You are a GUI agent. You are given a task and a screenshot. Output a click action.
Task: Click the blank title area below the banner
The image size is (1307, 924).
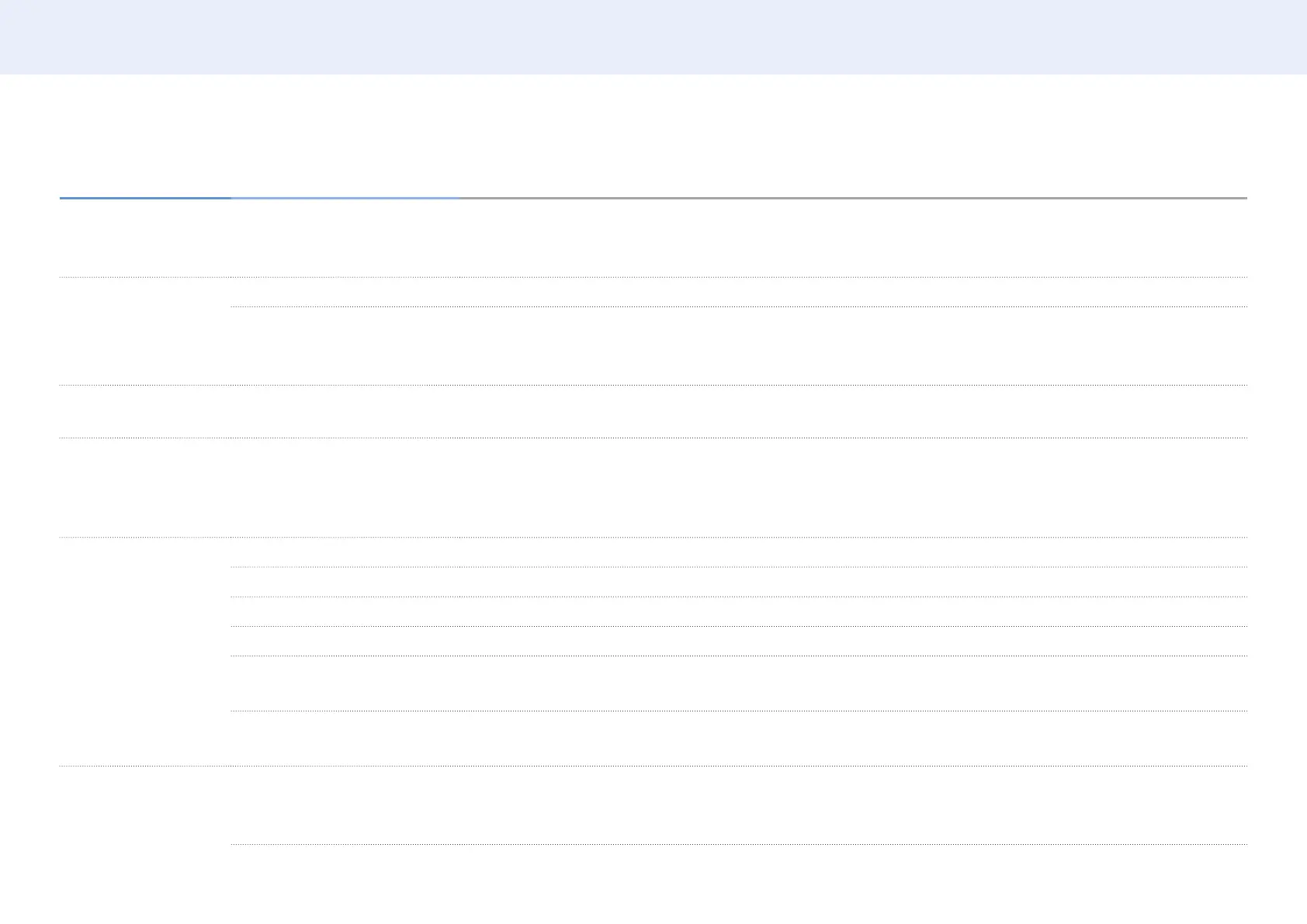click(x=653, y=136)
